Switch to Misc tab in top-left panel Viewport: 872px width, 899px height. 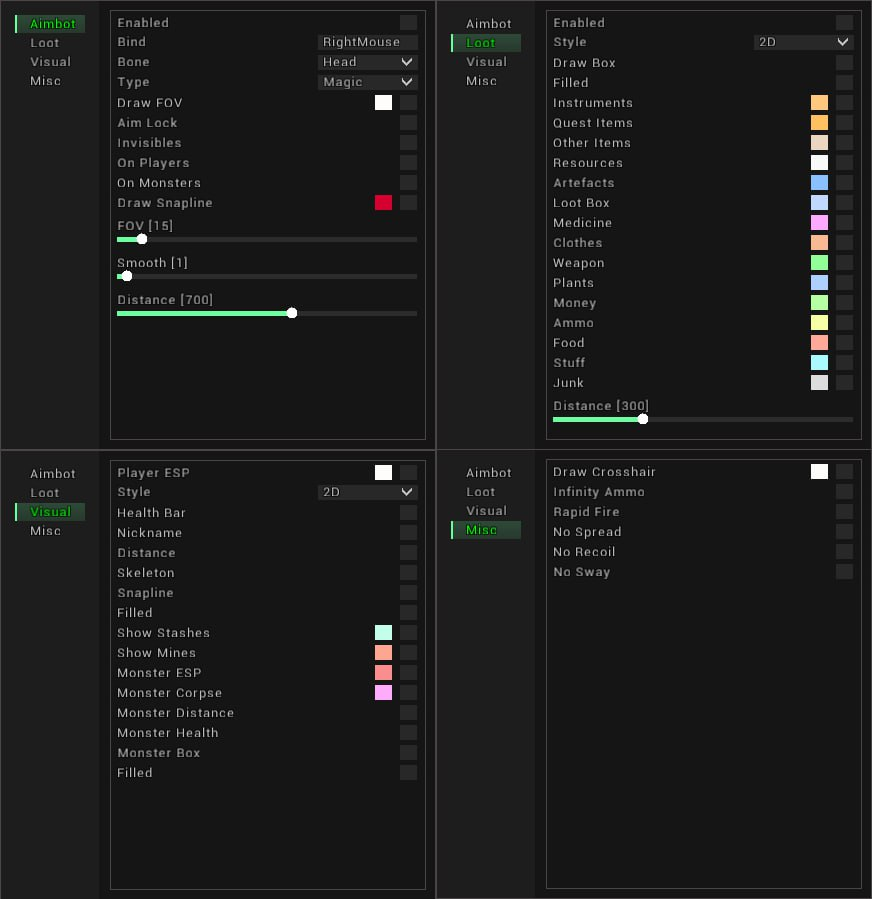tap(45, 81)
